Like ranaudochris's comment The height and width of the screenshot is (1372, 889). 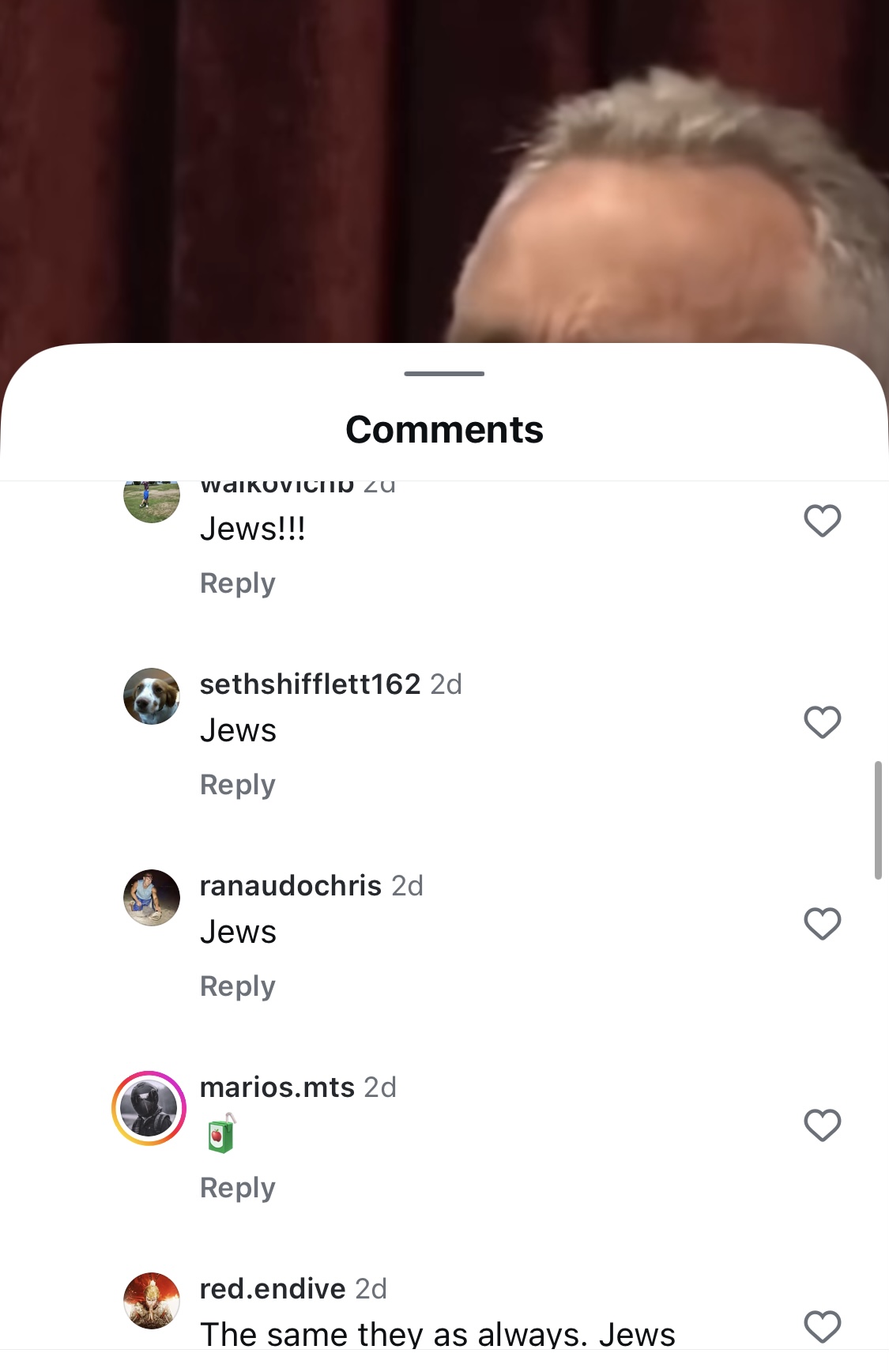click(822, 924)
